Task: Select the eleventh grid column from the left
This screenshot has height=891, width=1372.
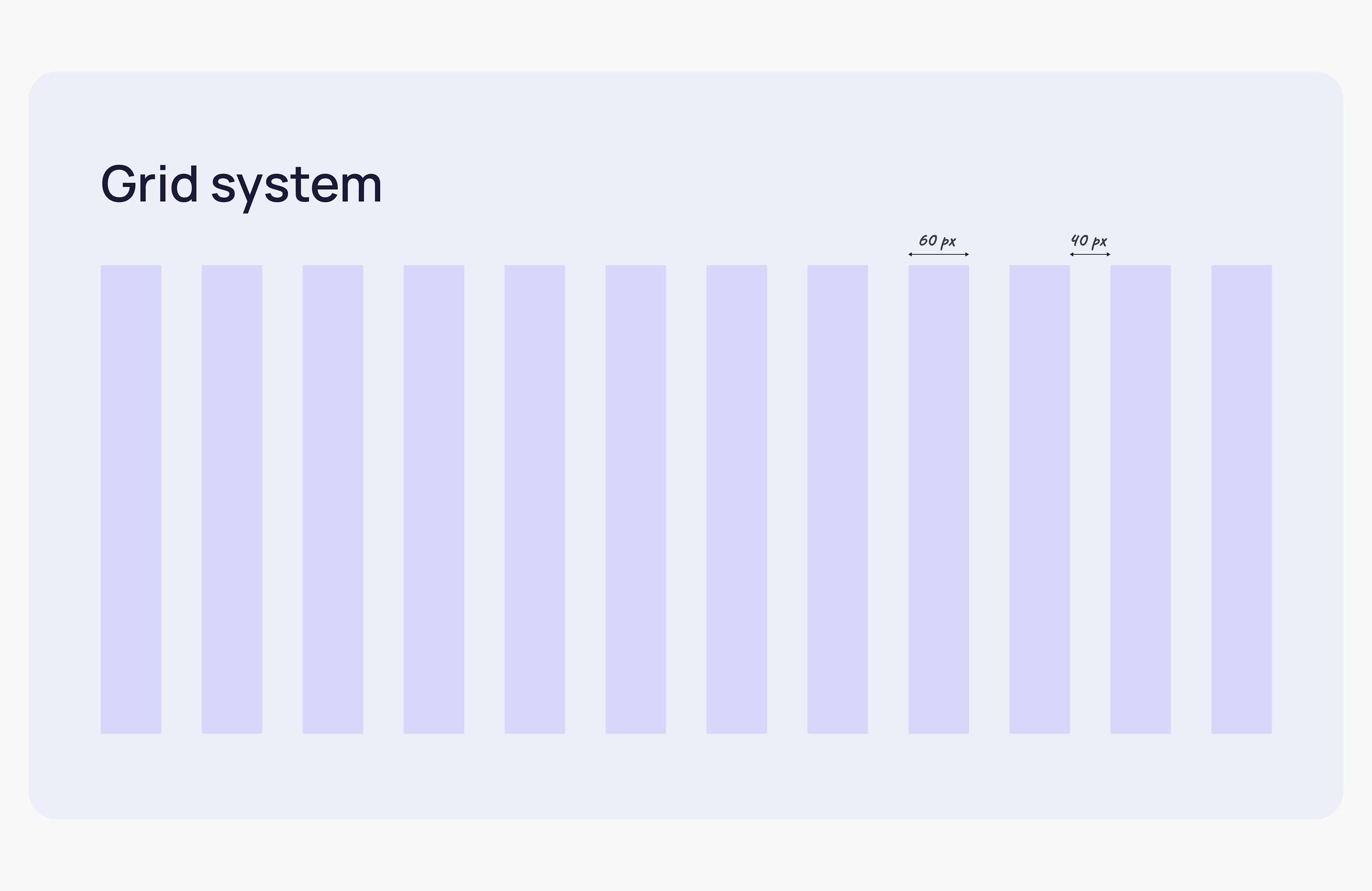Action: pos(1140,499)
